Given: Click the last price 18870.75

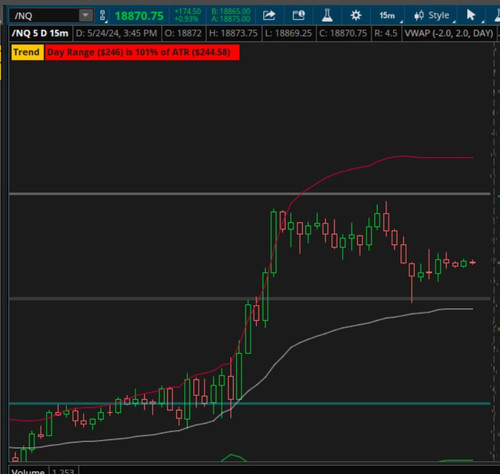Looking at the screenshot, I should pyautogui.click(x=139, y=16).
